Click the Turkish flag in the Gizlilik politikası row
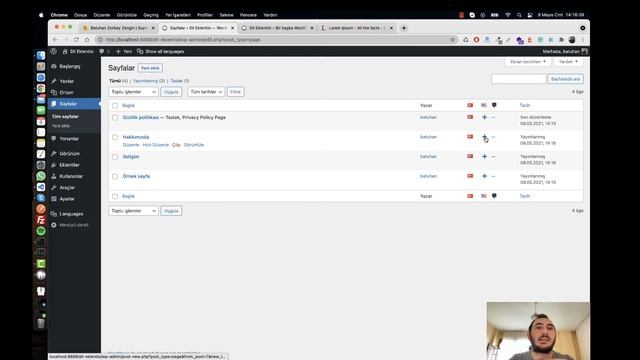Image resolution: width=640 pixels, height=360 pixels. click(470, 117)
